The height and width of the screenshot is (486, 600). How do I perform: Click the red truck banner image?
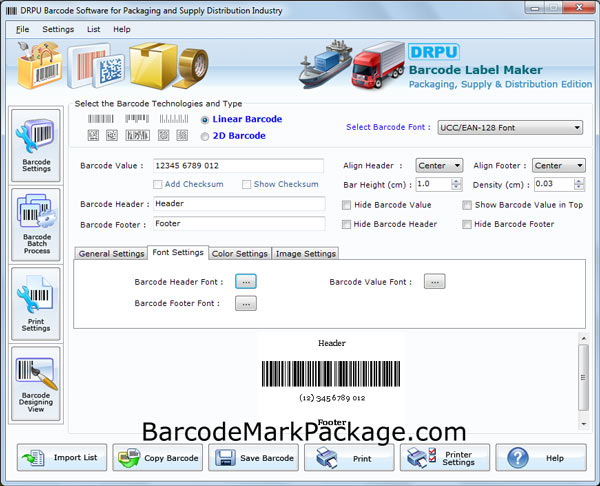pos(378,65)
